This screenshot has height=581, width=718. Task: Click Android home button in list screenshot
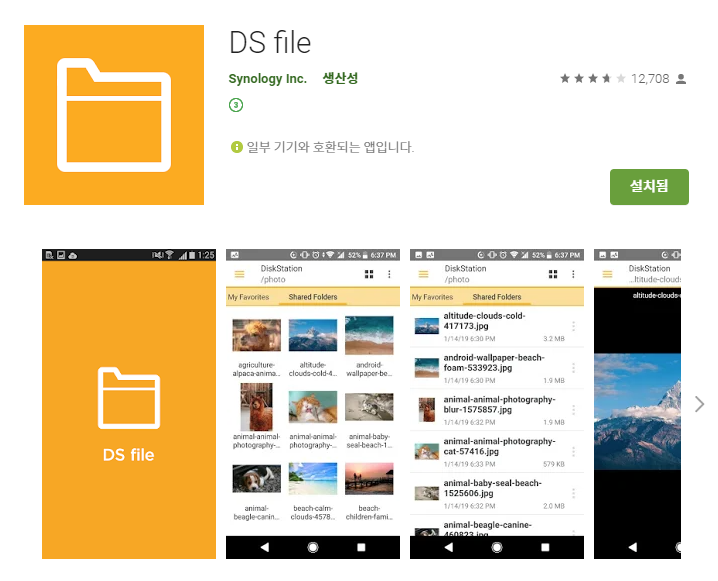(x=497, y=547)
